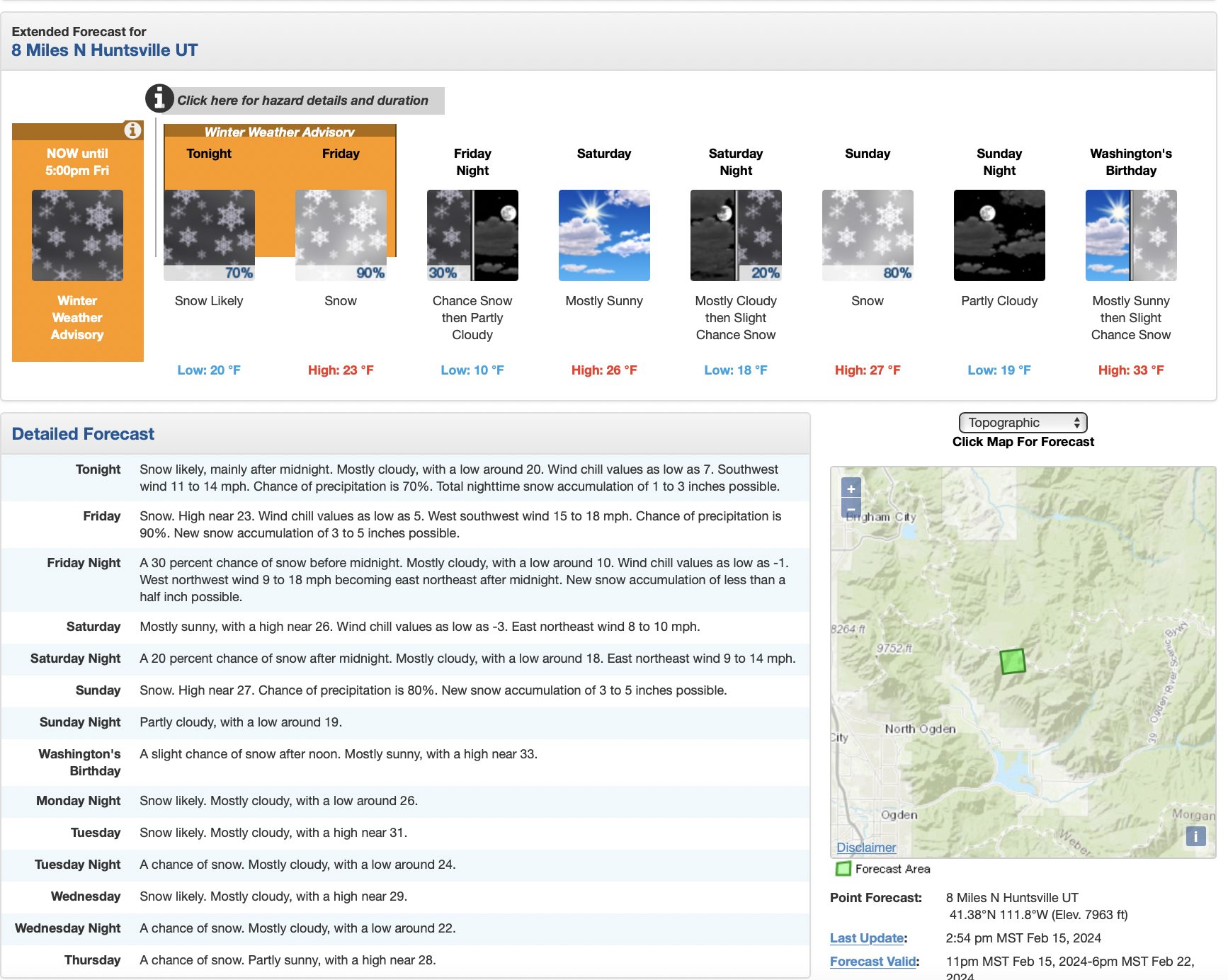Click the orange Winter Weather Advisory label text
The height and width of the screenshot is (980, 1228).
pos(77,318)
